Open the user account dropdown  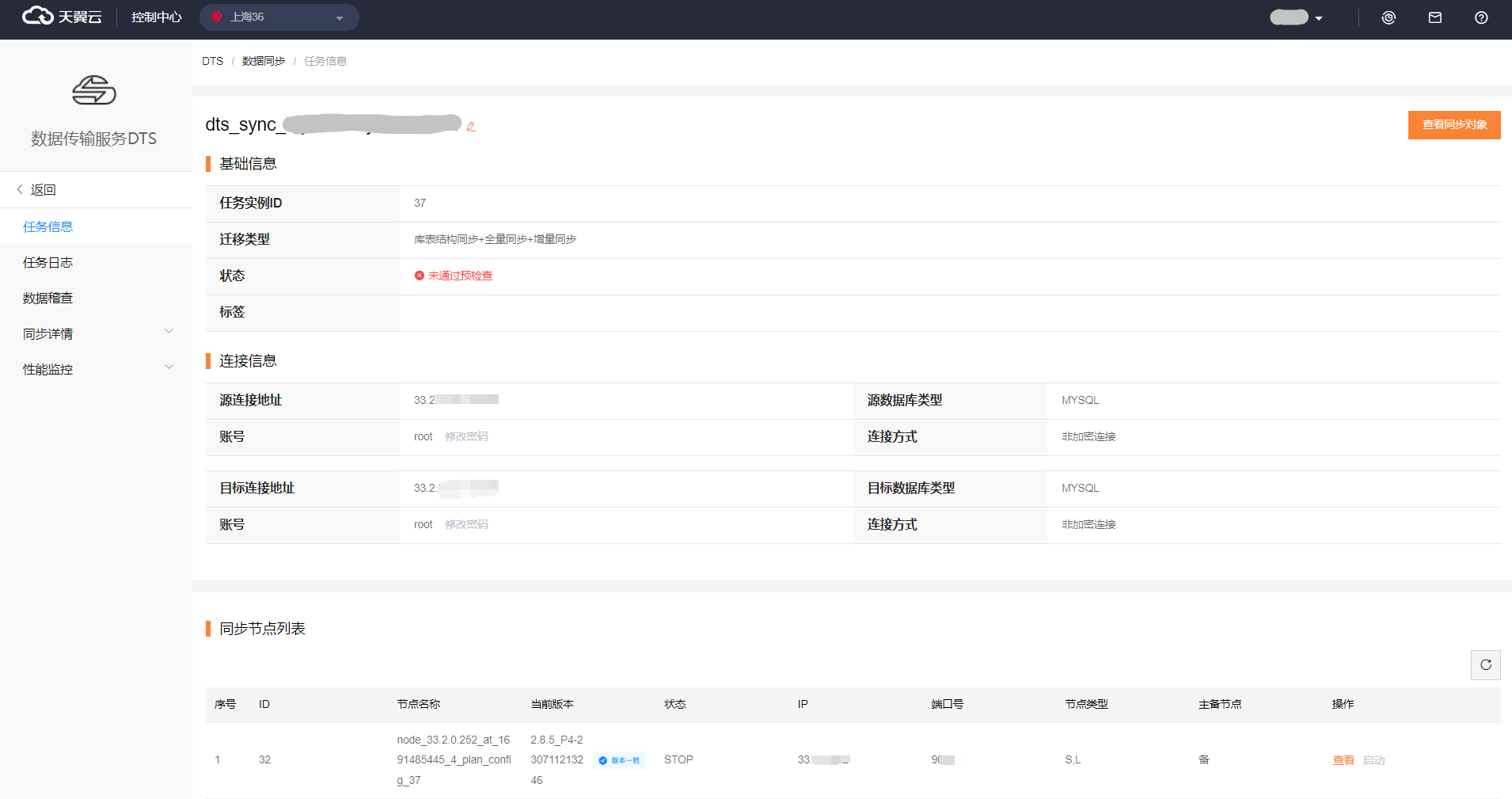[x=1296, y=17]
